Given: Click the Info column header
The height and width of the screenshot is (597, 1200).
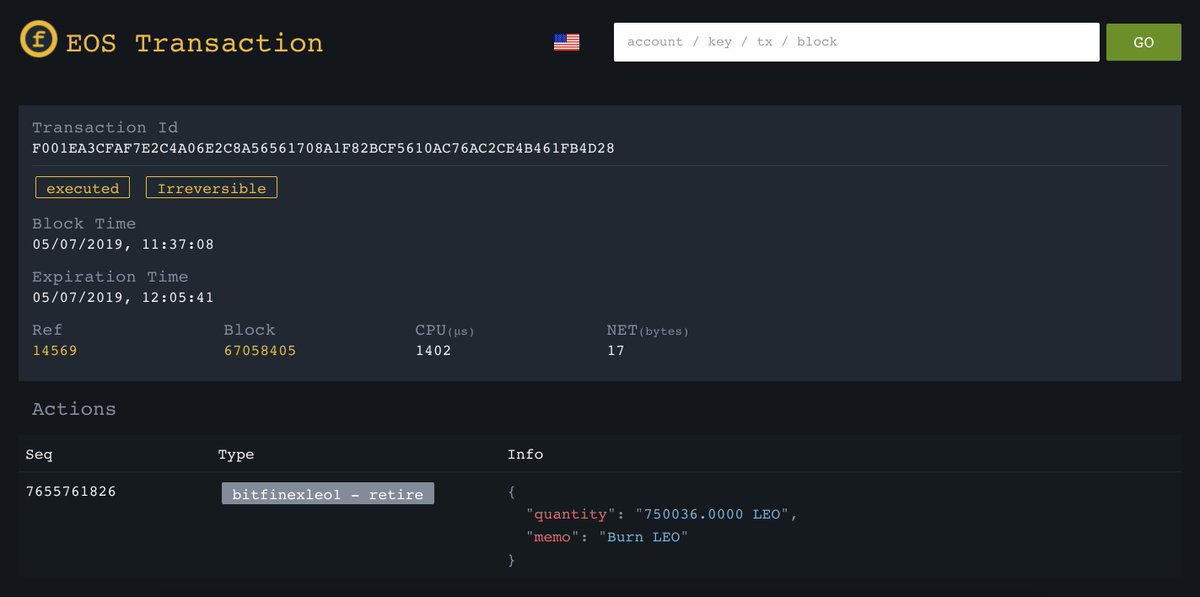Looking at the screenshot, I should pyautogui.click(x=525, y=454).
